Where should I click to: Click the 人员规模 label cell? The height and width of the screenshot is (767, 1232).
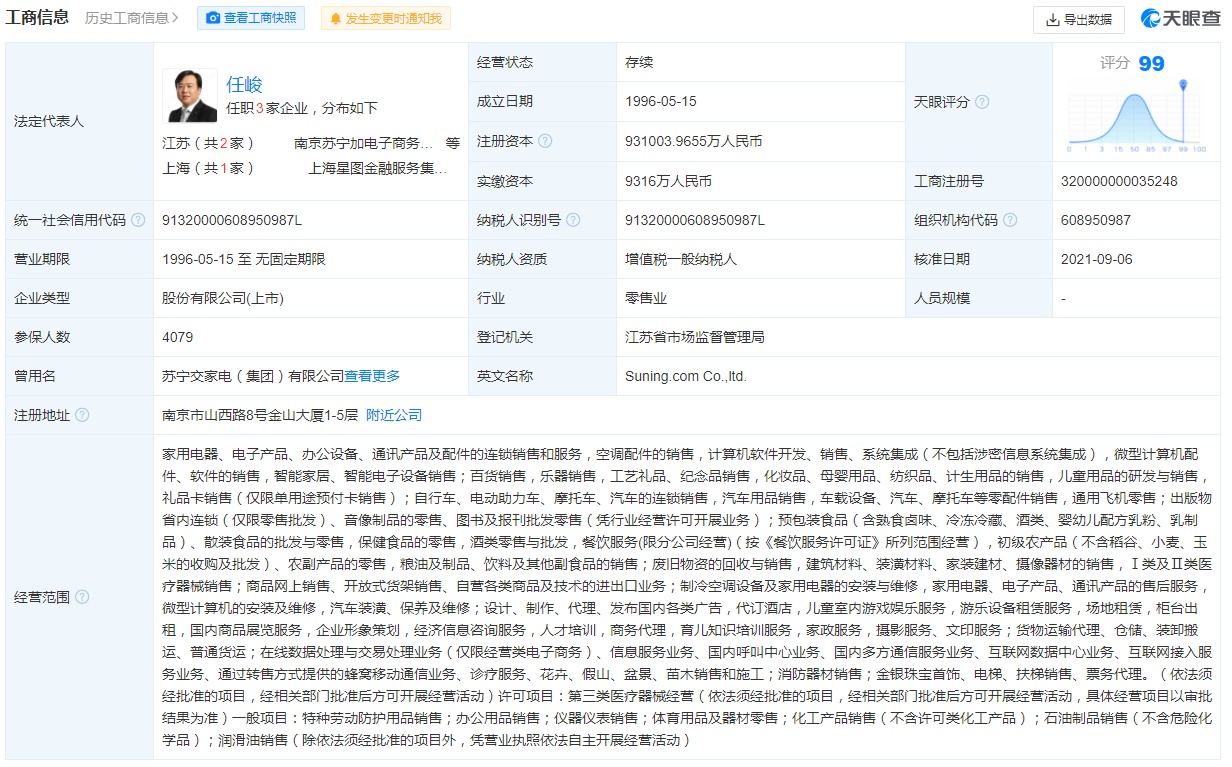click(978, 298)
